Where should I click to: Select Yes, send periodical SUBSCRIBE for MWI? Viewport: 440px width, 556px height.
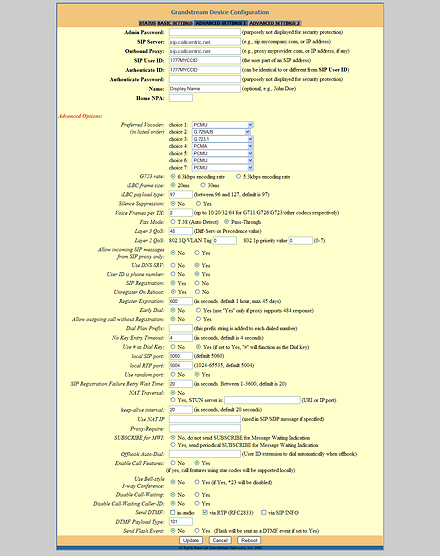173,445
